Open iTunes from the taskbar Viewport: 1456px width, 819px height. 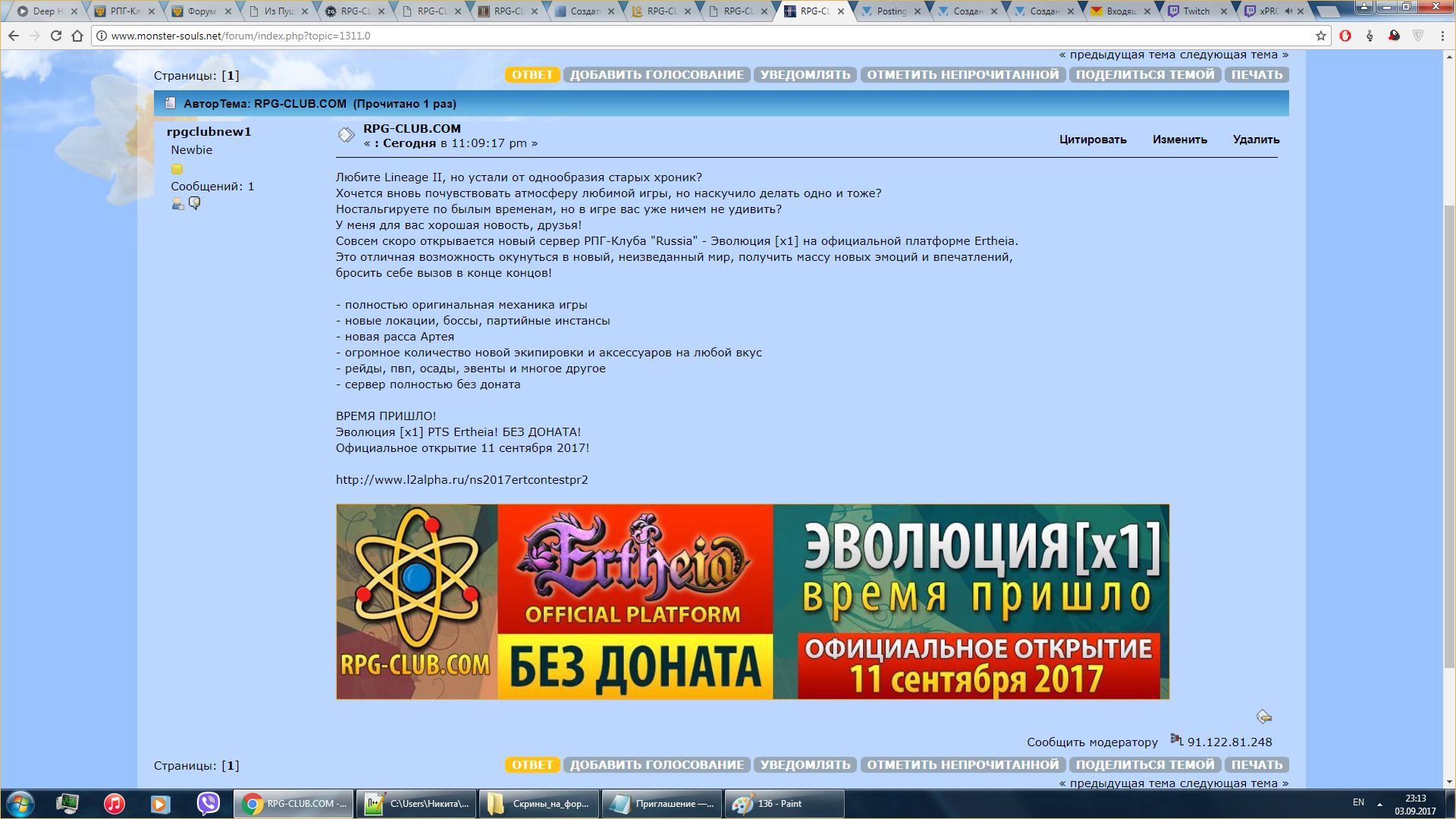114,804
